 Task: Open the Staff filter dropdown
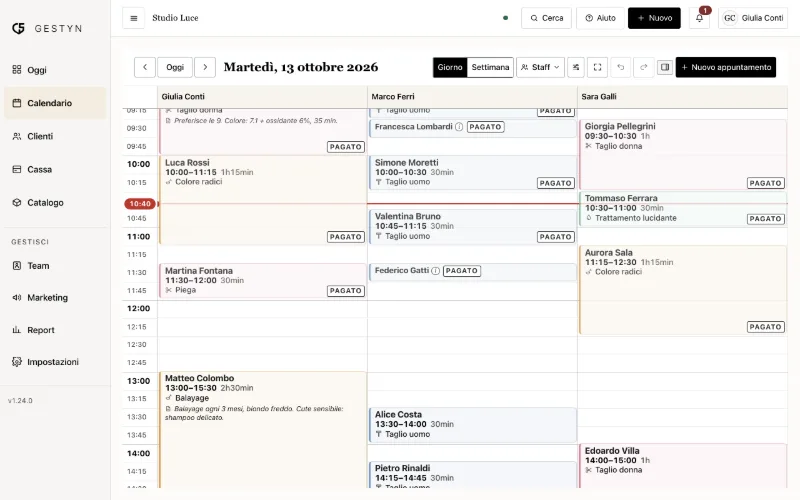pyautogui.click(x=540, y=67)
